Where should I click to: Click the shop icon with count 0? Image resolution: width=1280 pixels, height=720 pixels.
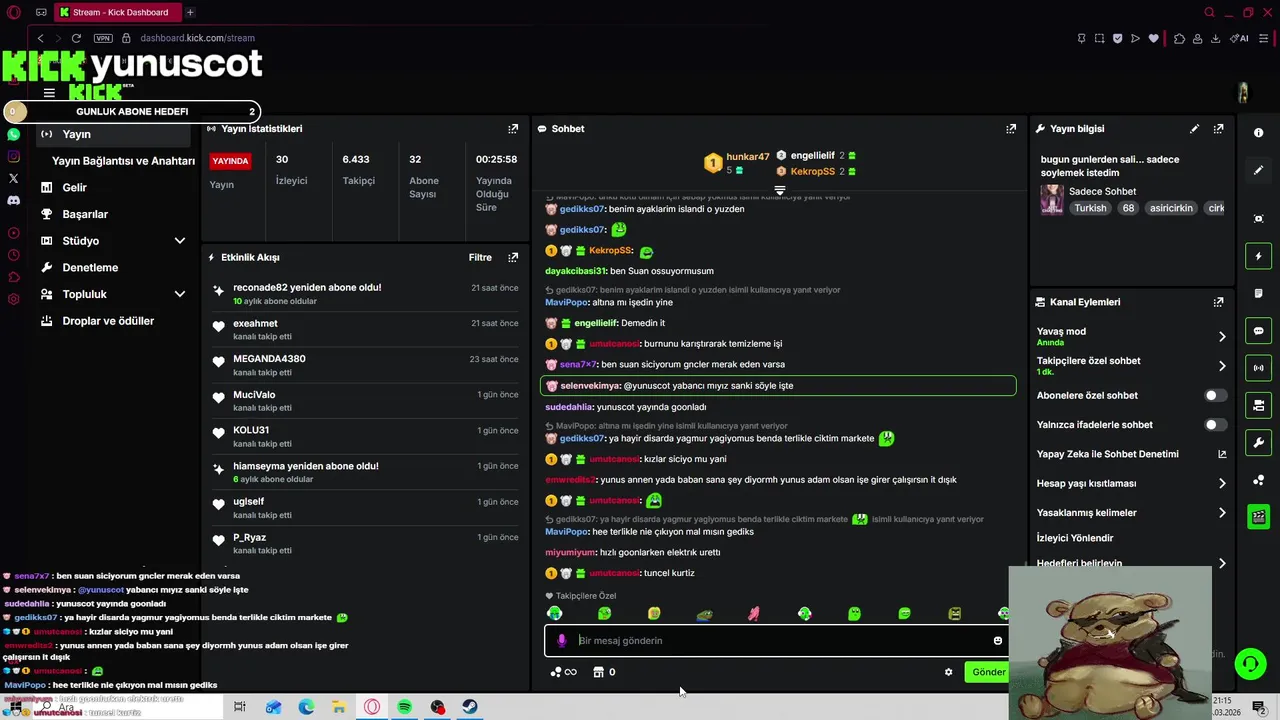[x=604, y=672]
